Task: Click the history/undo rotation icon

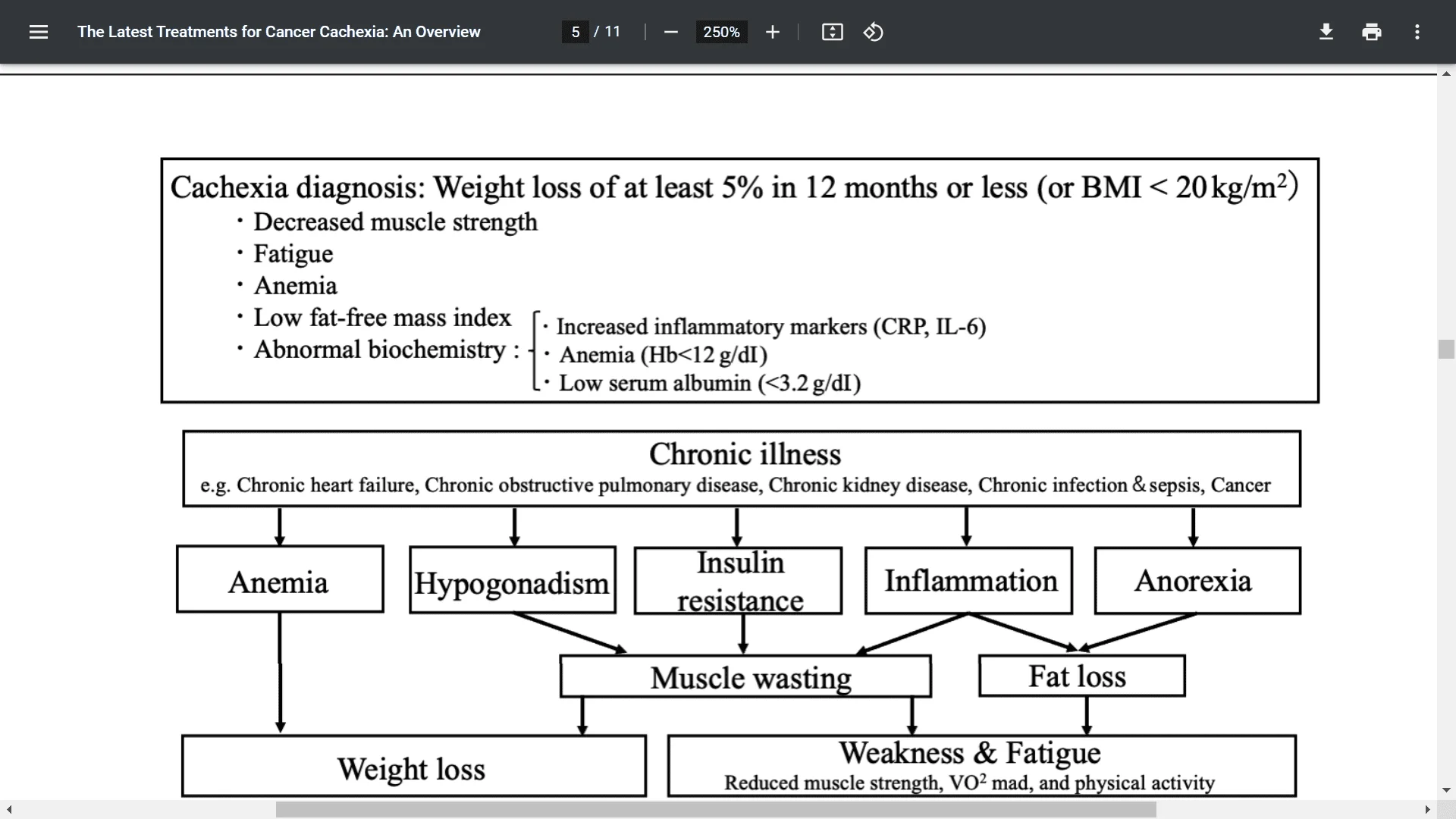Action: (x=872, y=32)
